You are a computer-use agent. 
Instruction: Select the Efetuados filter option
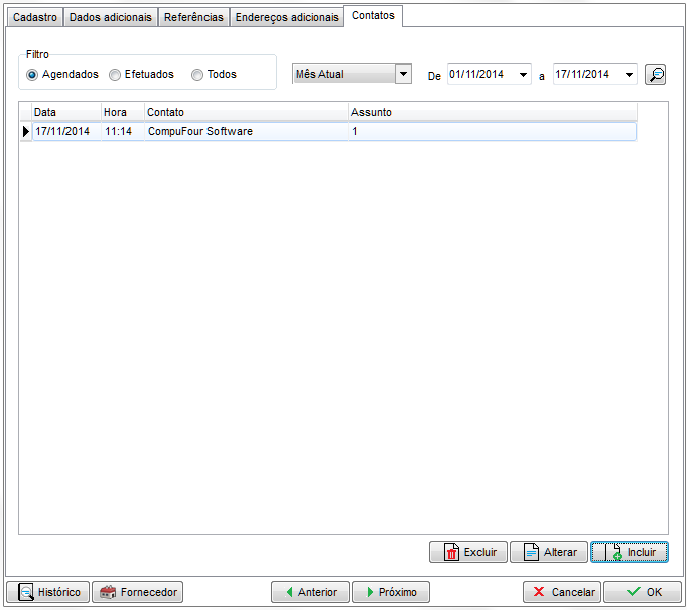pyautogui.click(x=115, y=75)
